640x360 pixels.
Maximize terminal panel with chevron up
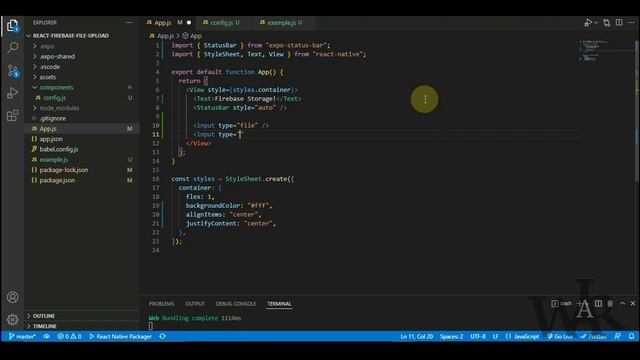coord(622,303)
